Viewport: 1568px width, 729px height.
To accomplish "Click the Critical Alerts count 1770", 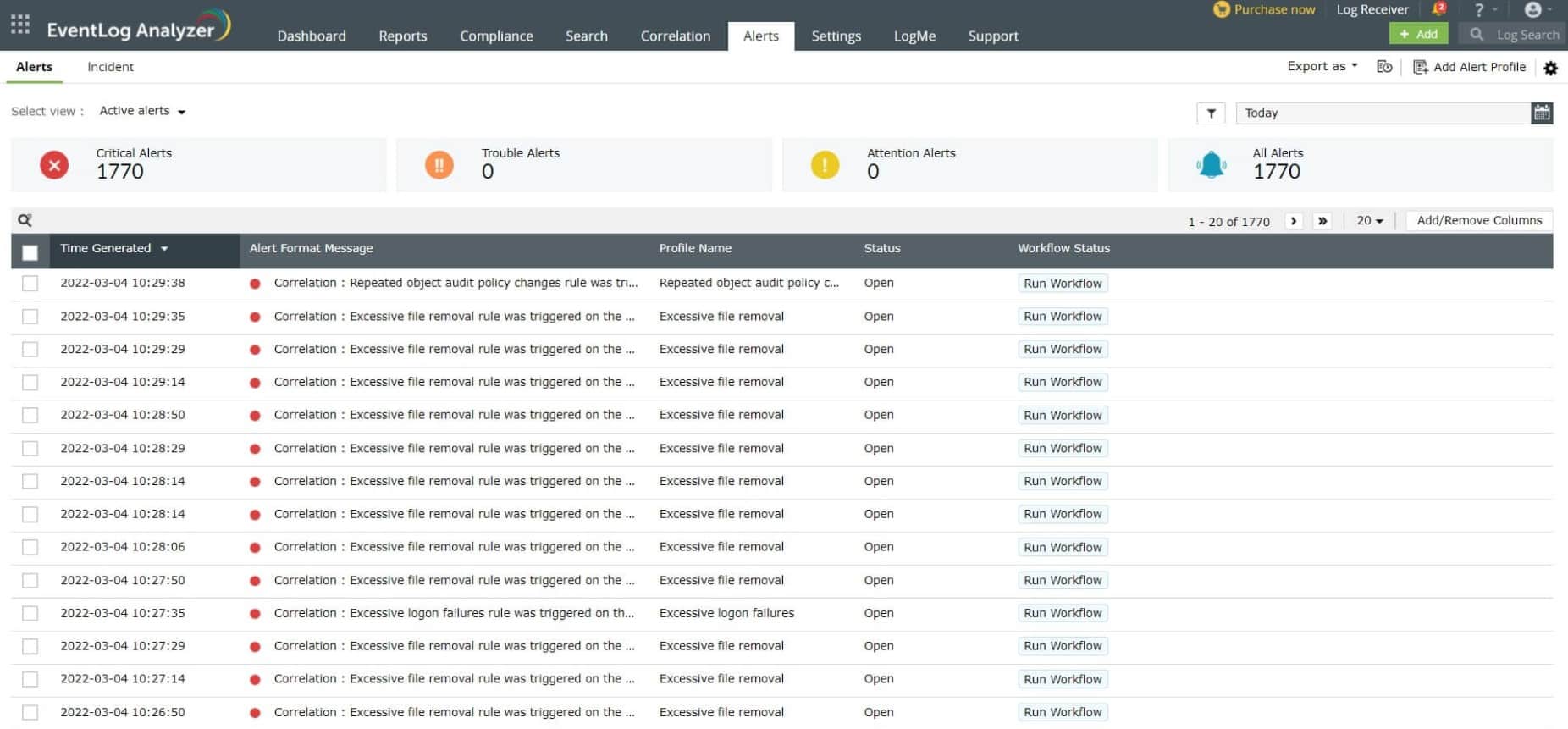I will point(120,172).
